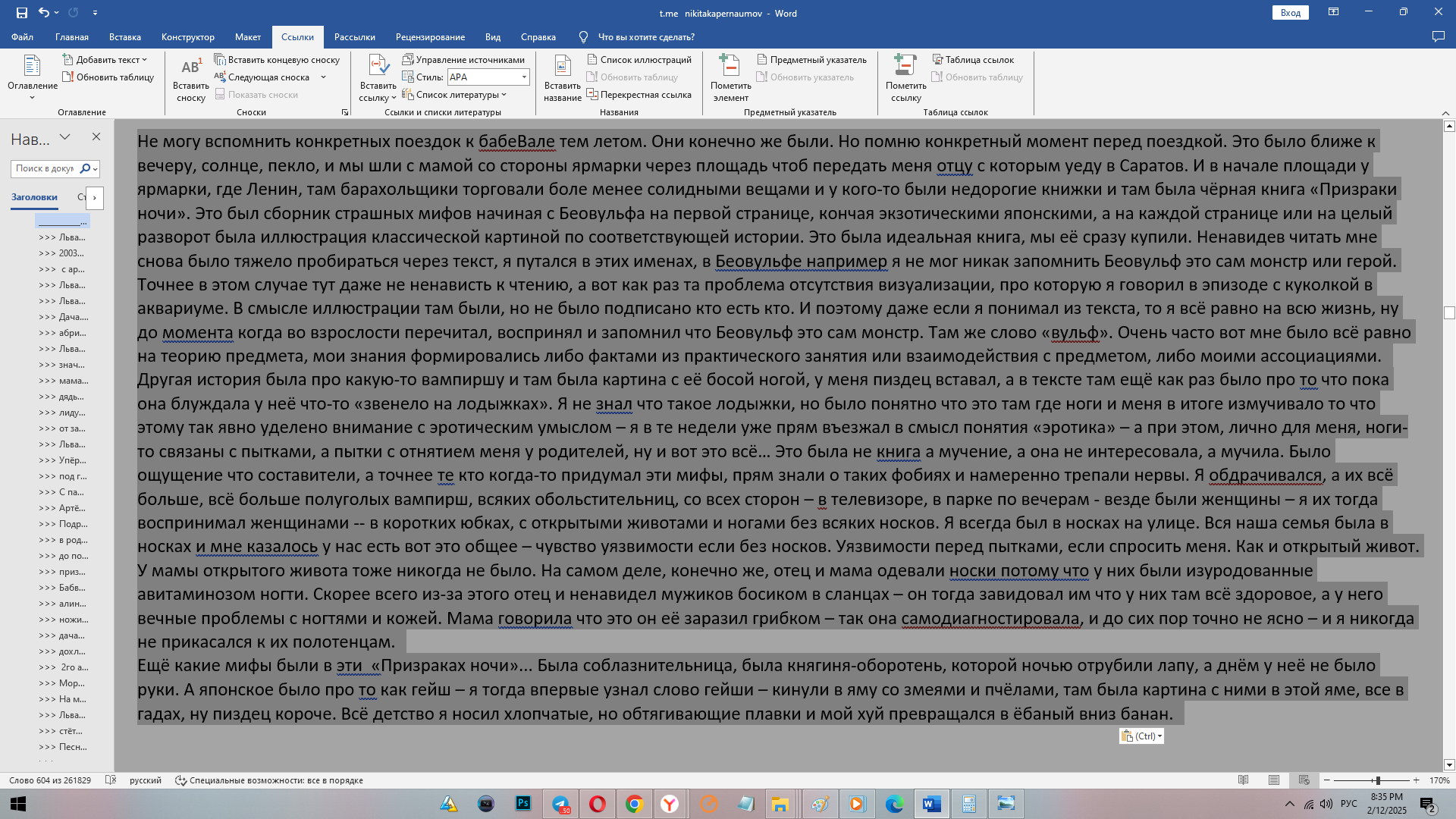This screenshot has height=819, width=1456.
Task: Open the citation Style APA dropdown
Action: (x=524, y=77)
